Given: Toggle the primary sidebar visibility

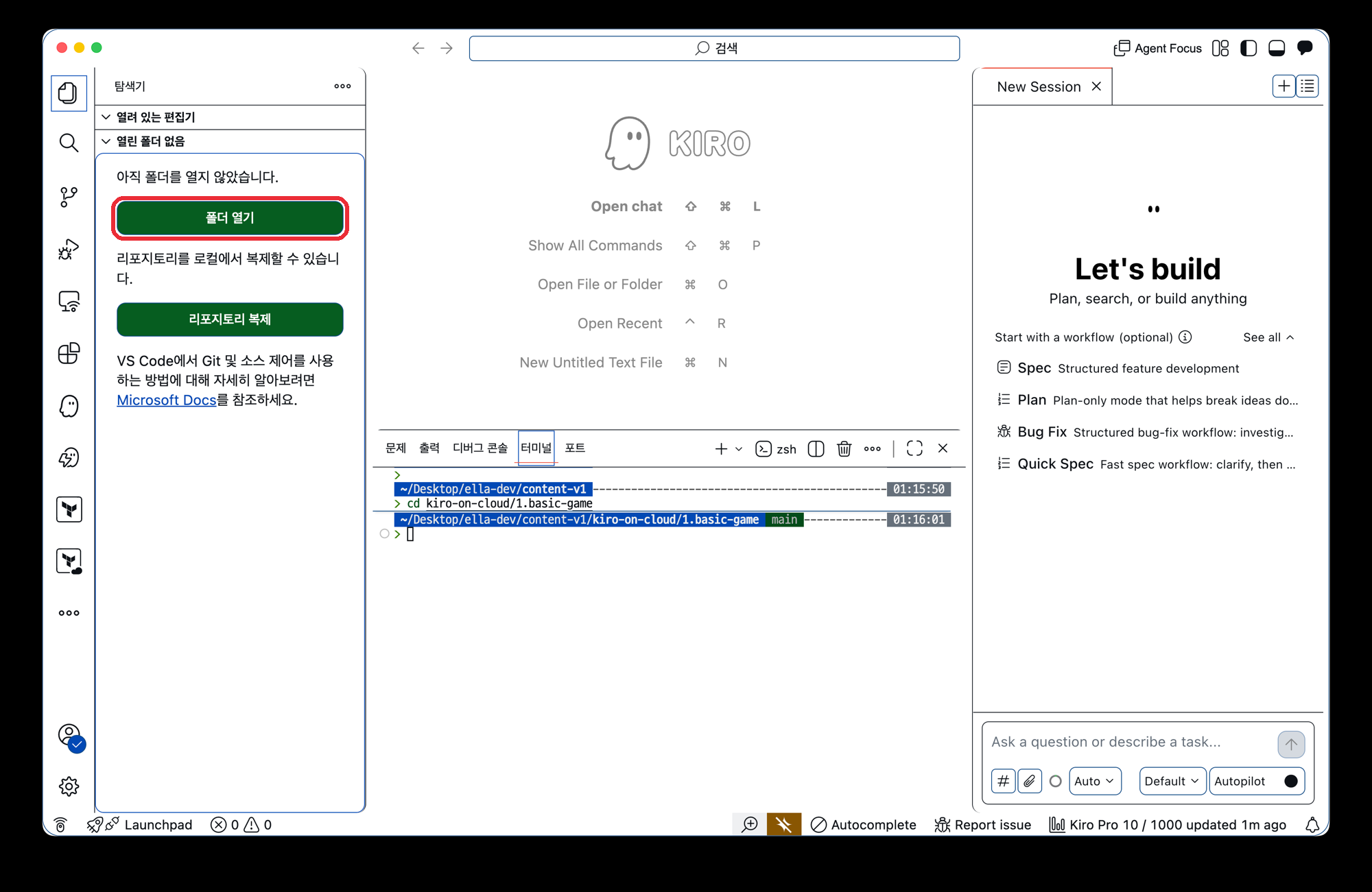Looking at the screenshot, I should click(1249, 48).
